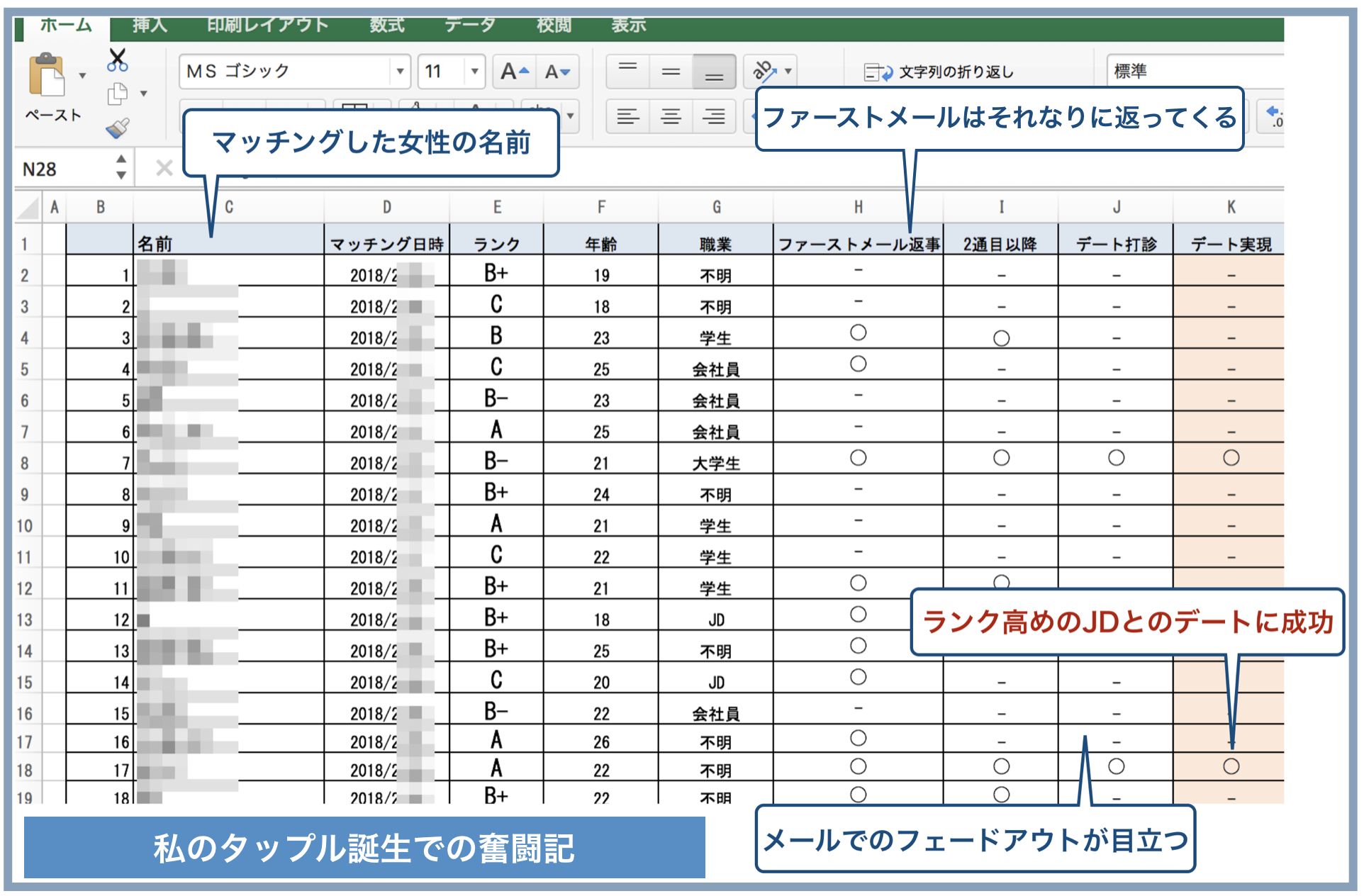Click the text orientation ab icon
This screenshot has height=896, width=1364.
(764, 71)
